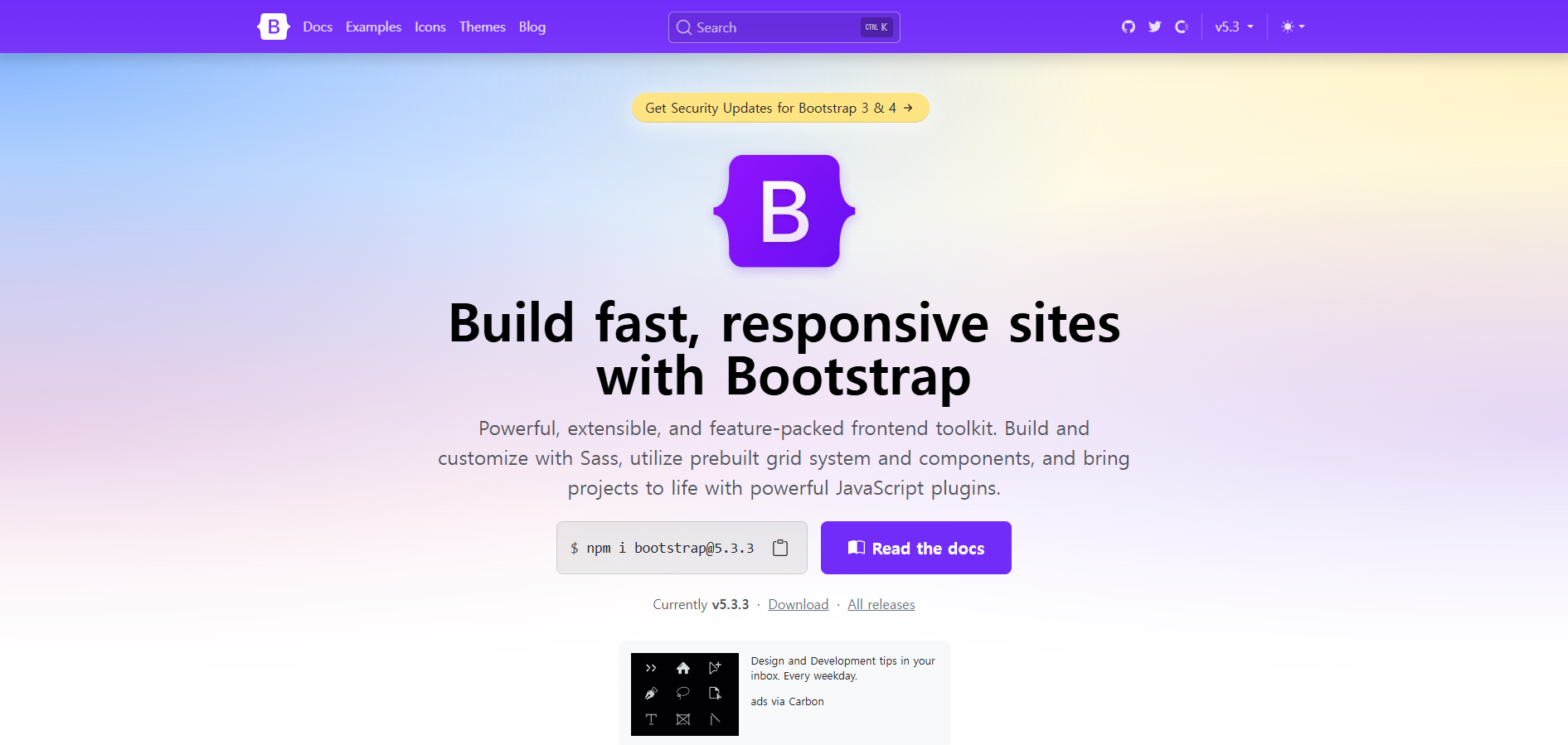Click the large Bootstrap B logo
The width and height of the screenshot is (1568, 745).
click(784, 211)
